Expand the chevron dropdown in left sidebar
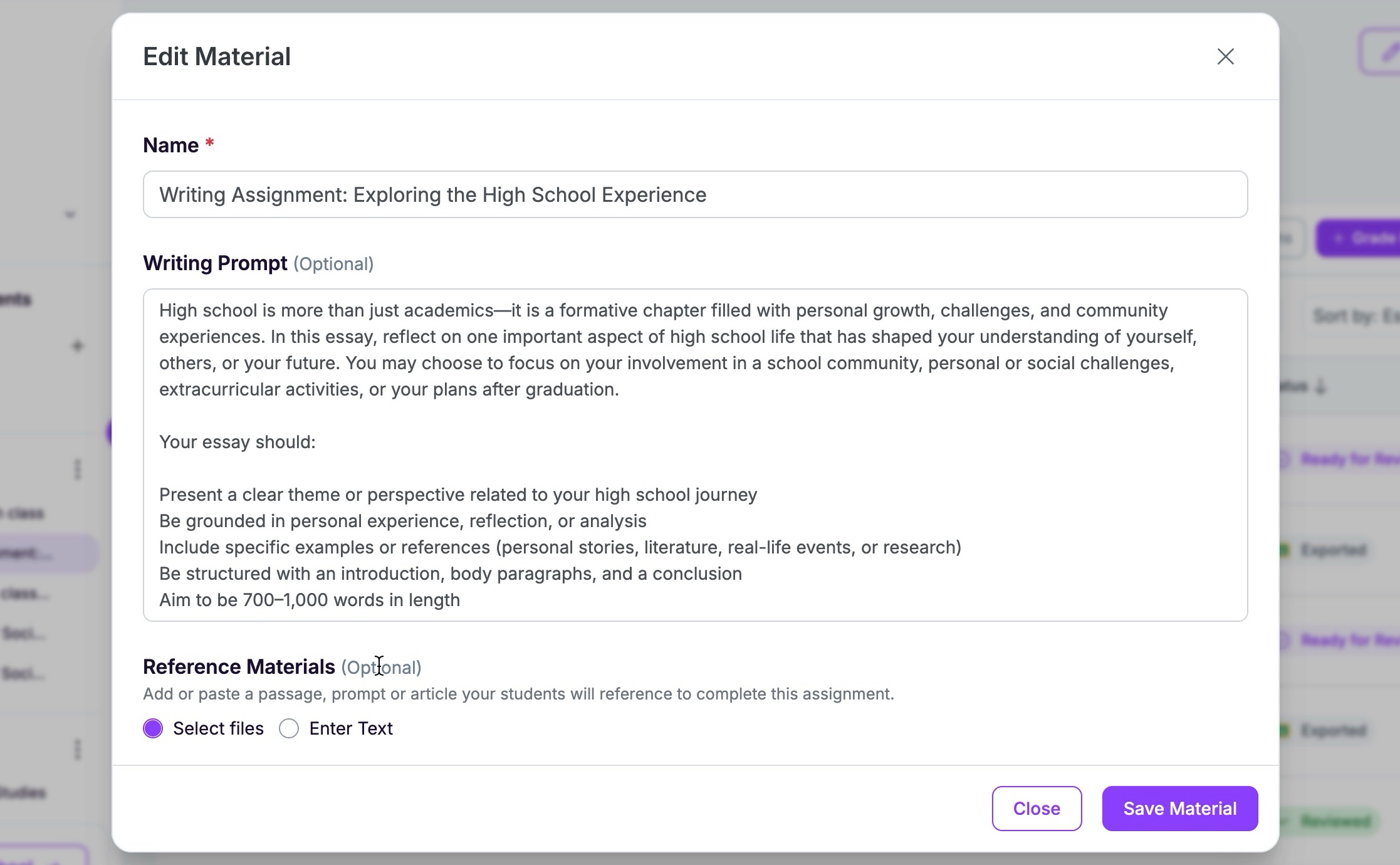 tap(70, 215)
